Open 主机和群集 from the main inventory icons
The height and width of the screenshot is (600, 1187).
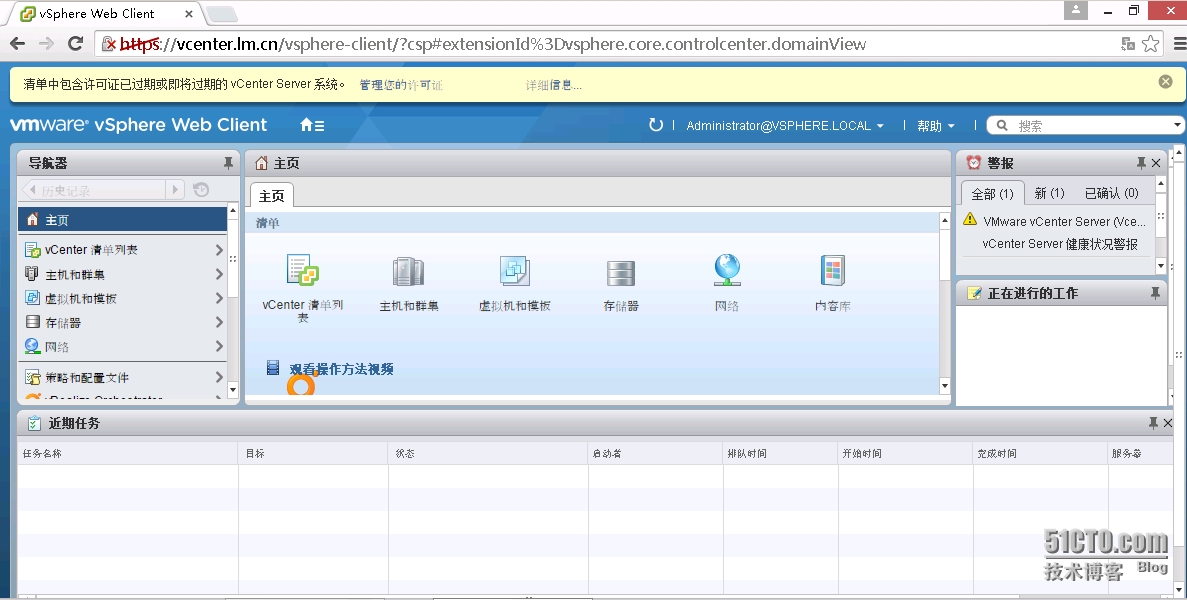coord(409,272)
